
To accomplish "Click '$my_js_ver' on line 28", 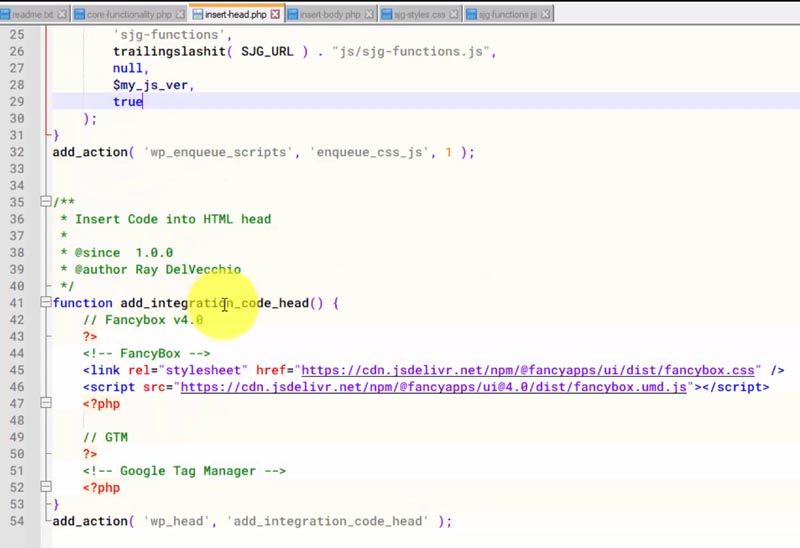I will [x=150, y=85].
